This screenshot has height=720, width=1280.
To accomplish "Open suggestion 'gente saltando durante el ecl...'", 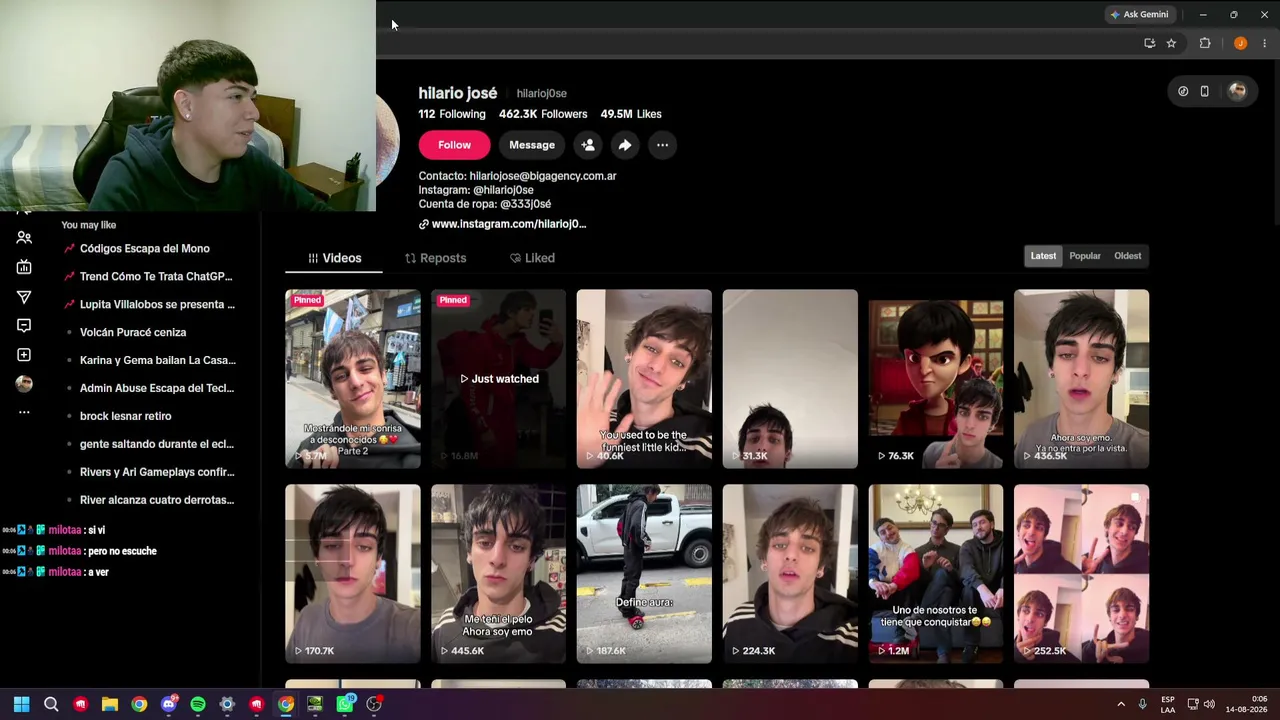I will click(x=157, y=445).
